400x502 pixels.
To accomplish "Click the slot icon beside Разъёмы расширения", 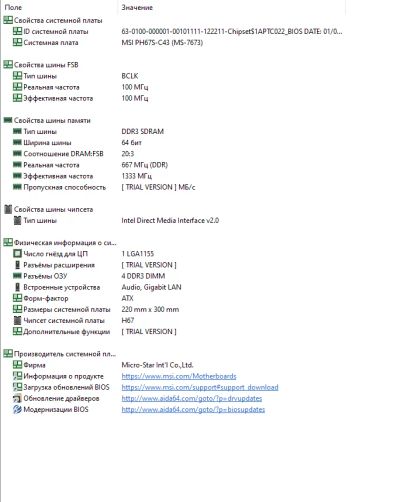I will coord(17,265).
